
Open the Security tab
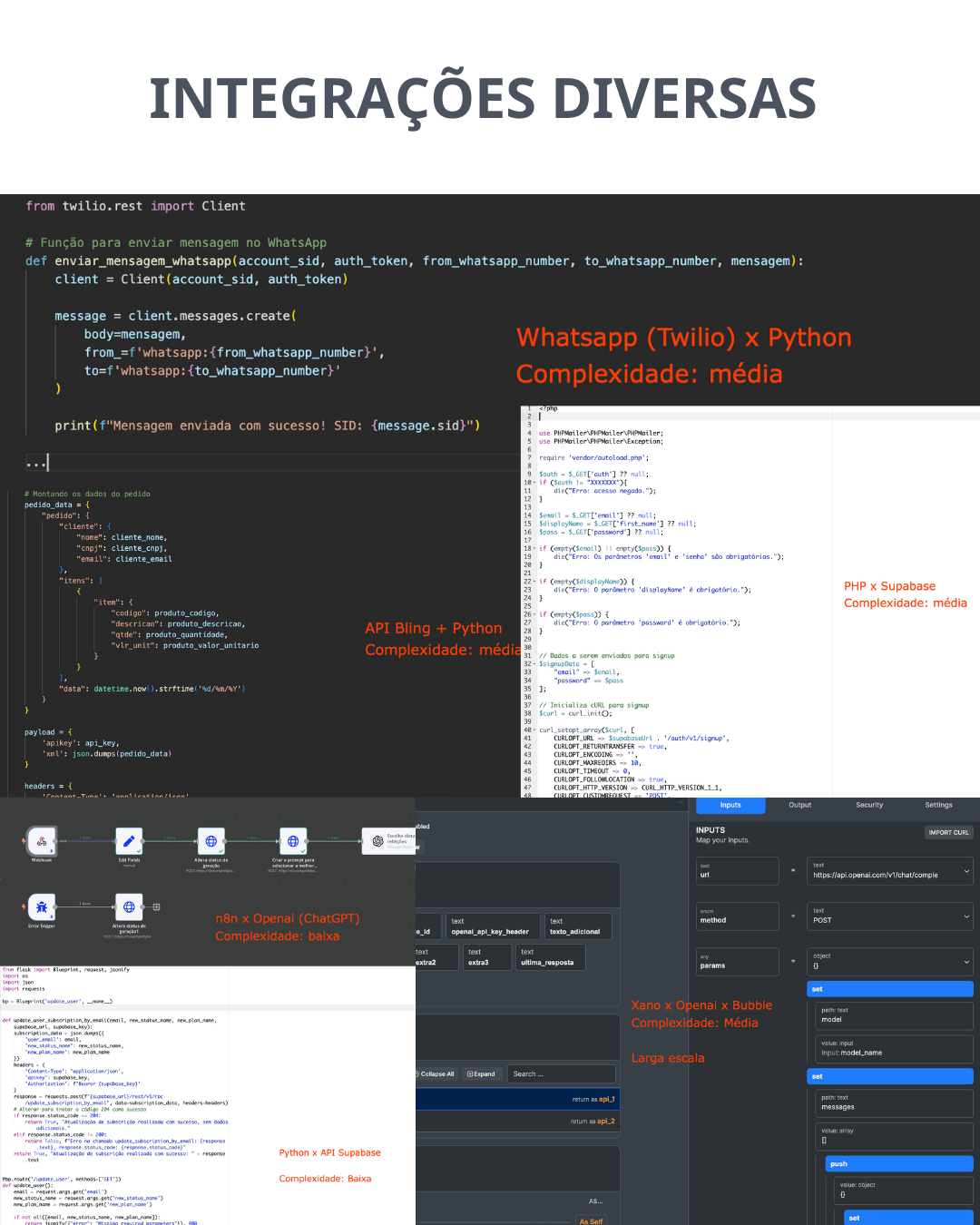pyautogui.click(x=868, y=805)
